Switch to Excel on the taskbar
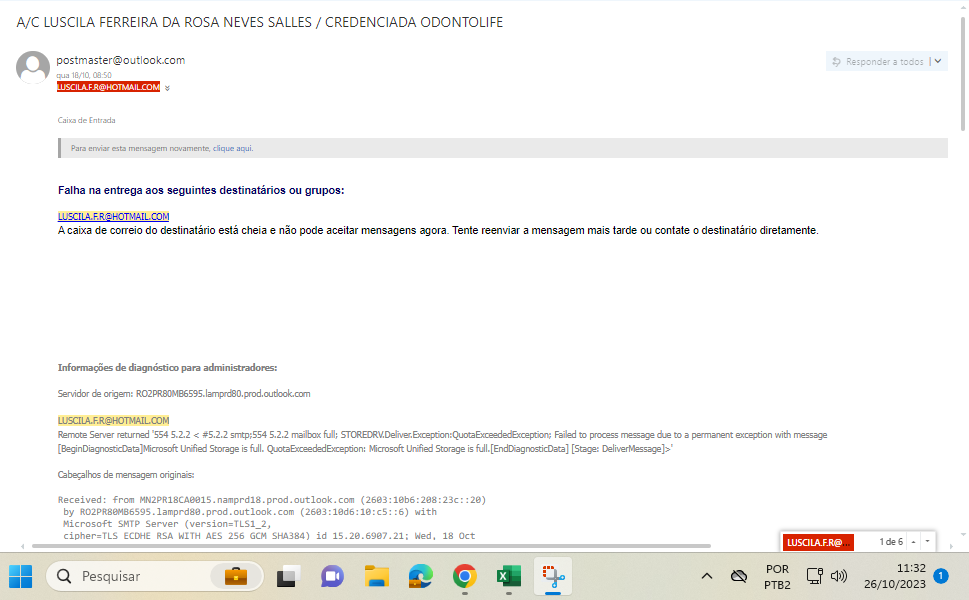Image resolution: width=969 pixels, height=600 pixels. pos(509,577)
